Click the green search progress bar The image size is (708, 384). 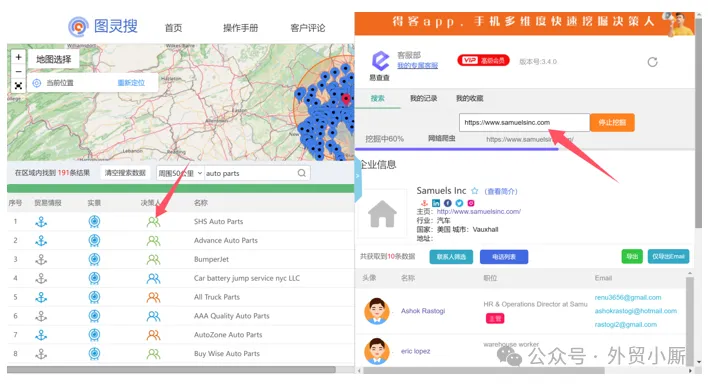[x=181, y=188]
